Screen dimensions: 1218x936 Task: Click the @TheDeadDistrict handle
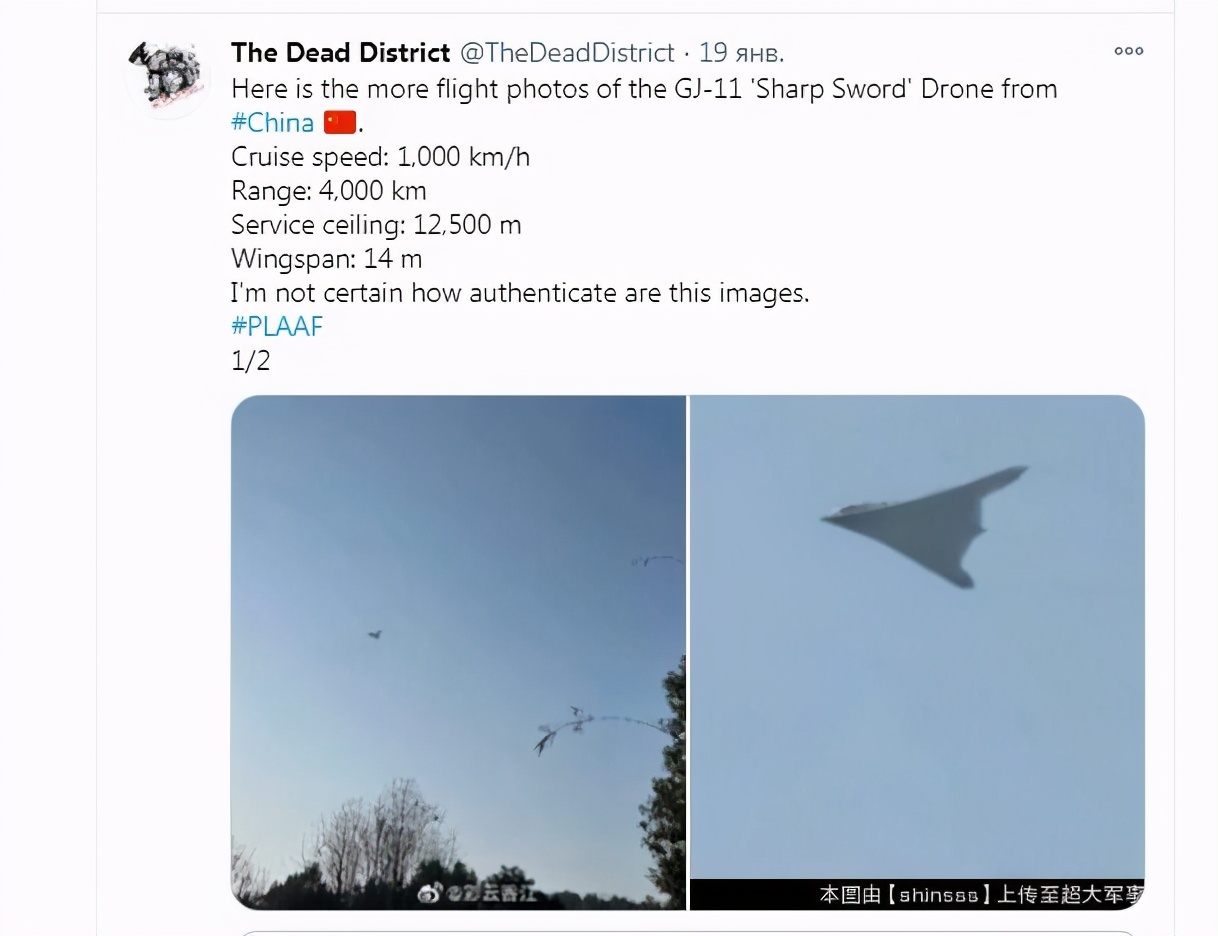coord(567,52)
